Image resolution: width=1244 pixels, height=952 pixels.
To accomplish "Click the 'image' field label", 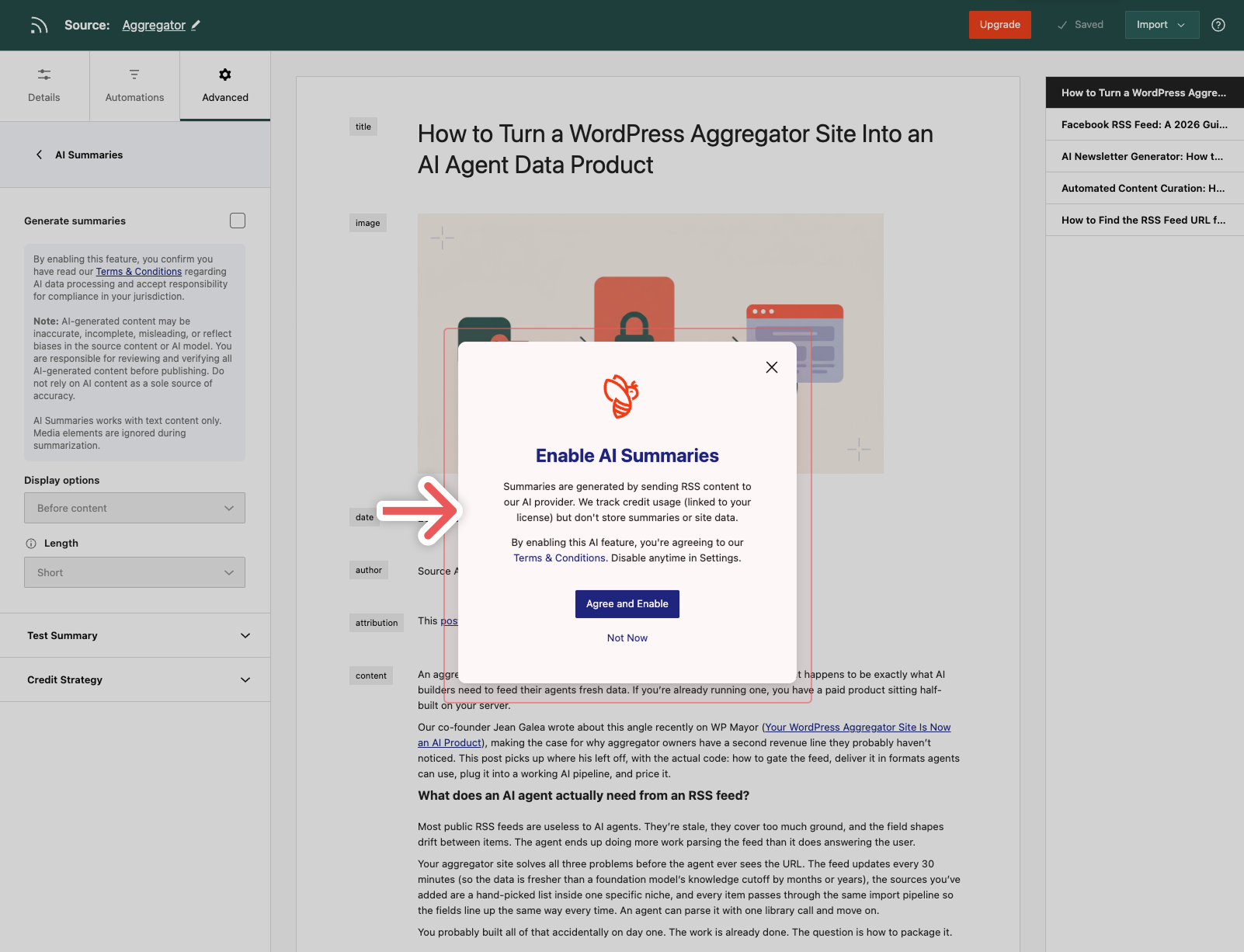I will pyautogui.click(x=368, y=223).
